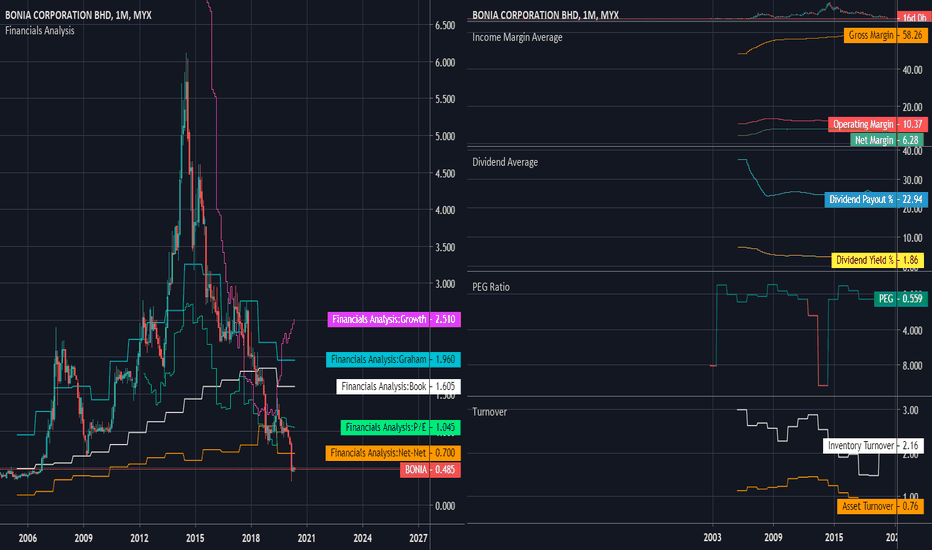
Task: Click the 2009 label on left time axis
Action: tap(83, 538)
